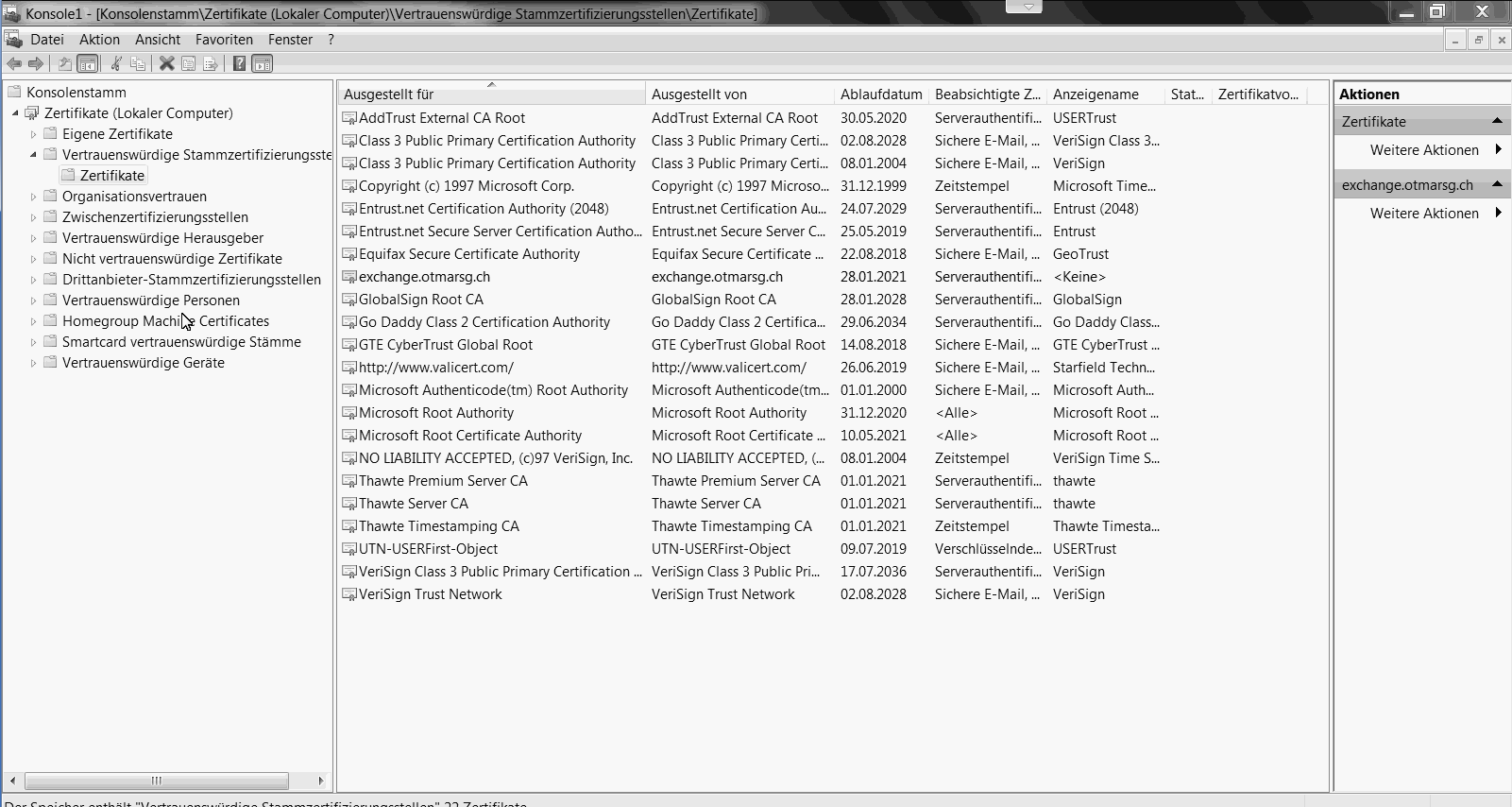Viewport: 1512px width, 807px height.
Task: Expand Vertrauenswürdige Personen node
Action: point(33,300)
